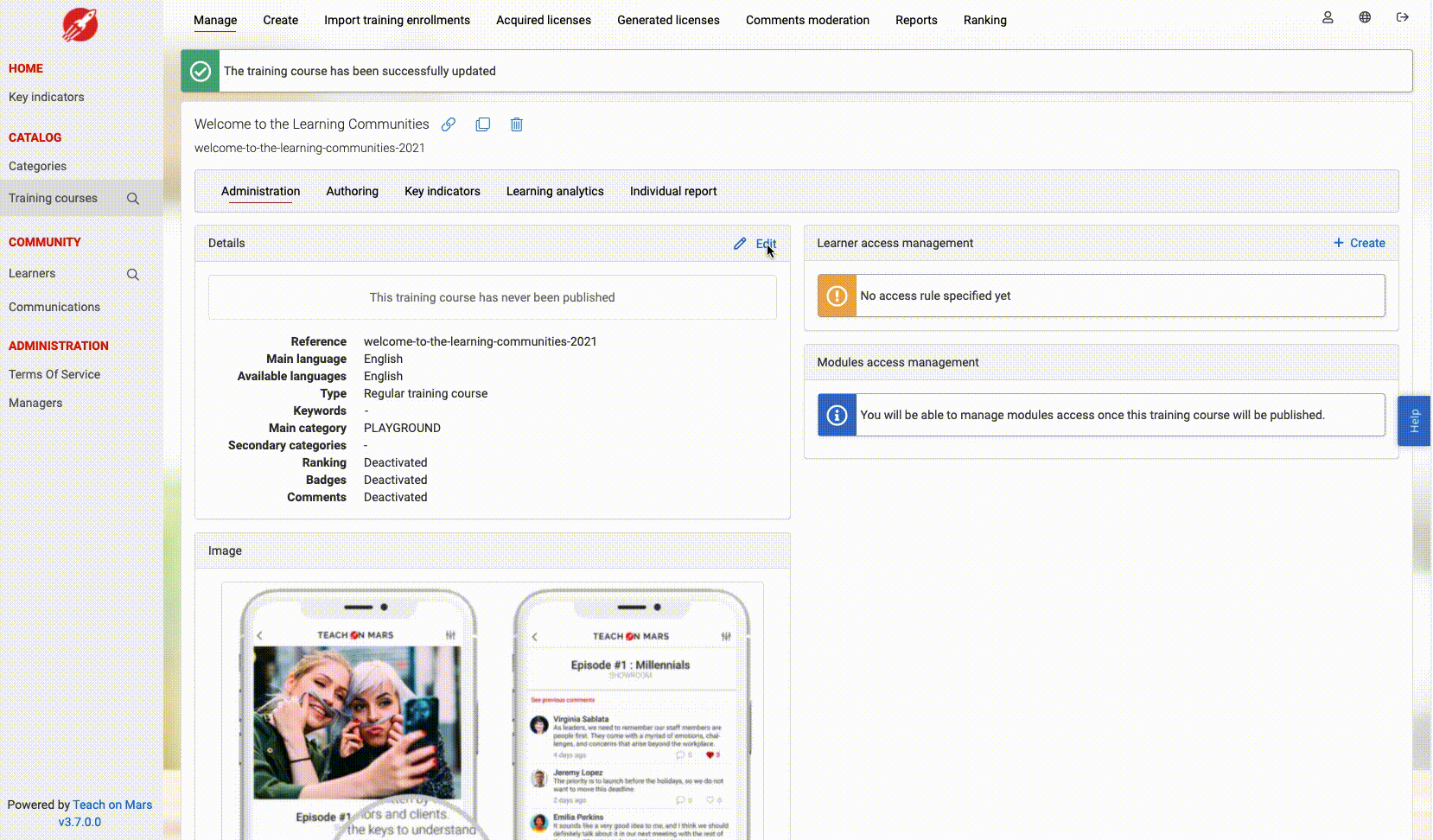
Task: Copy the training course link icon
Action: 449,124
